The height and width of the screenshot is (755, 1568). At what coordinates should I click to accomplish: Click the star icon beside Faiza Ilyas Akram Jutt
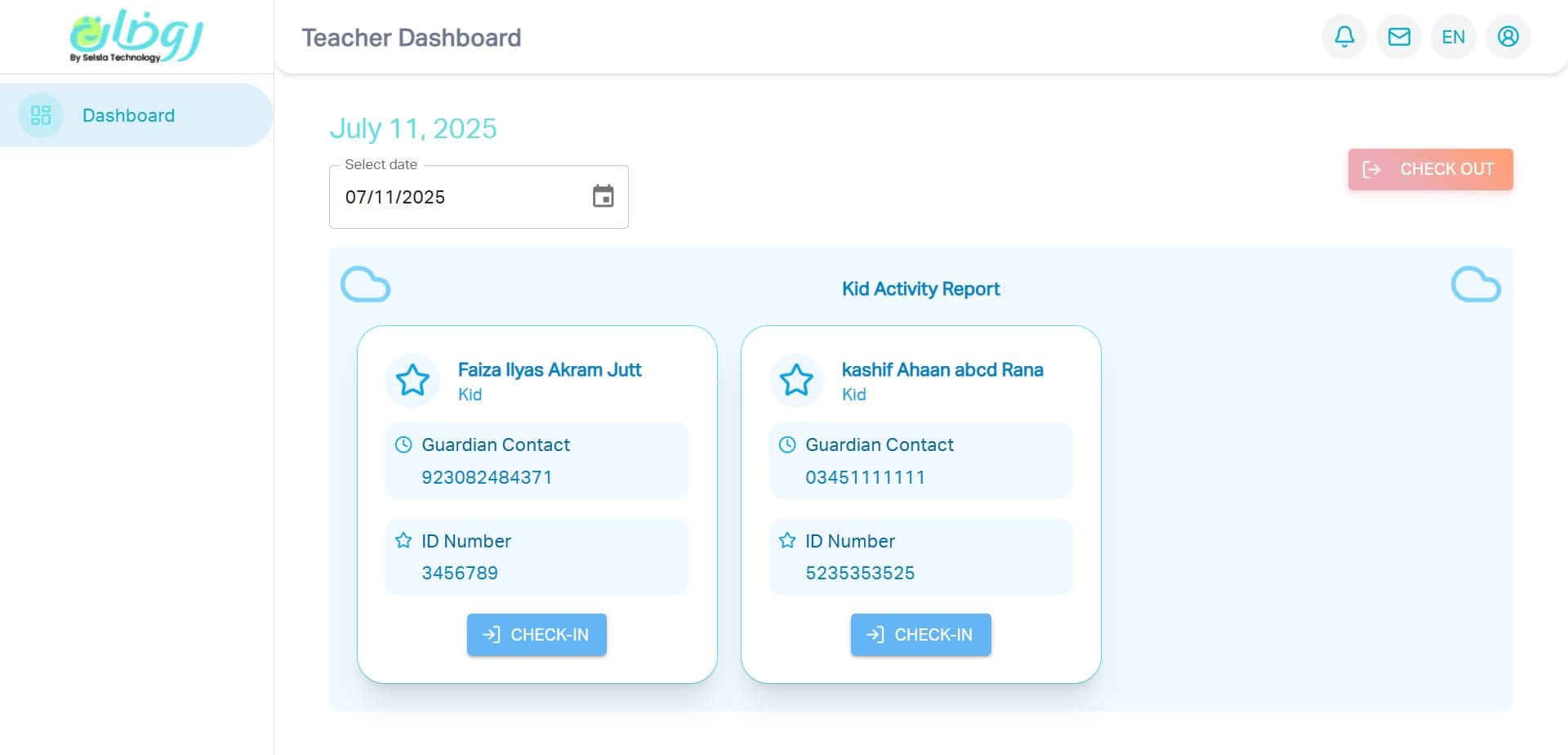[412, 379]
